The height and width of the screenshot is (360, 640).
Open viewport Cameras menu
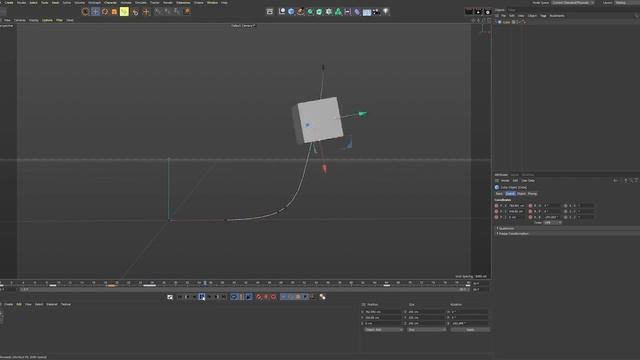click(x=20, y=20)
